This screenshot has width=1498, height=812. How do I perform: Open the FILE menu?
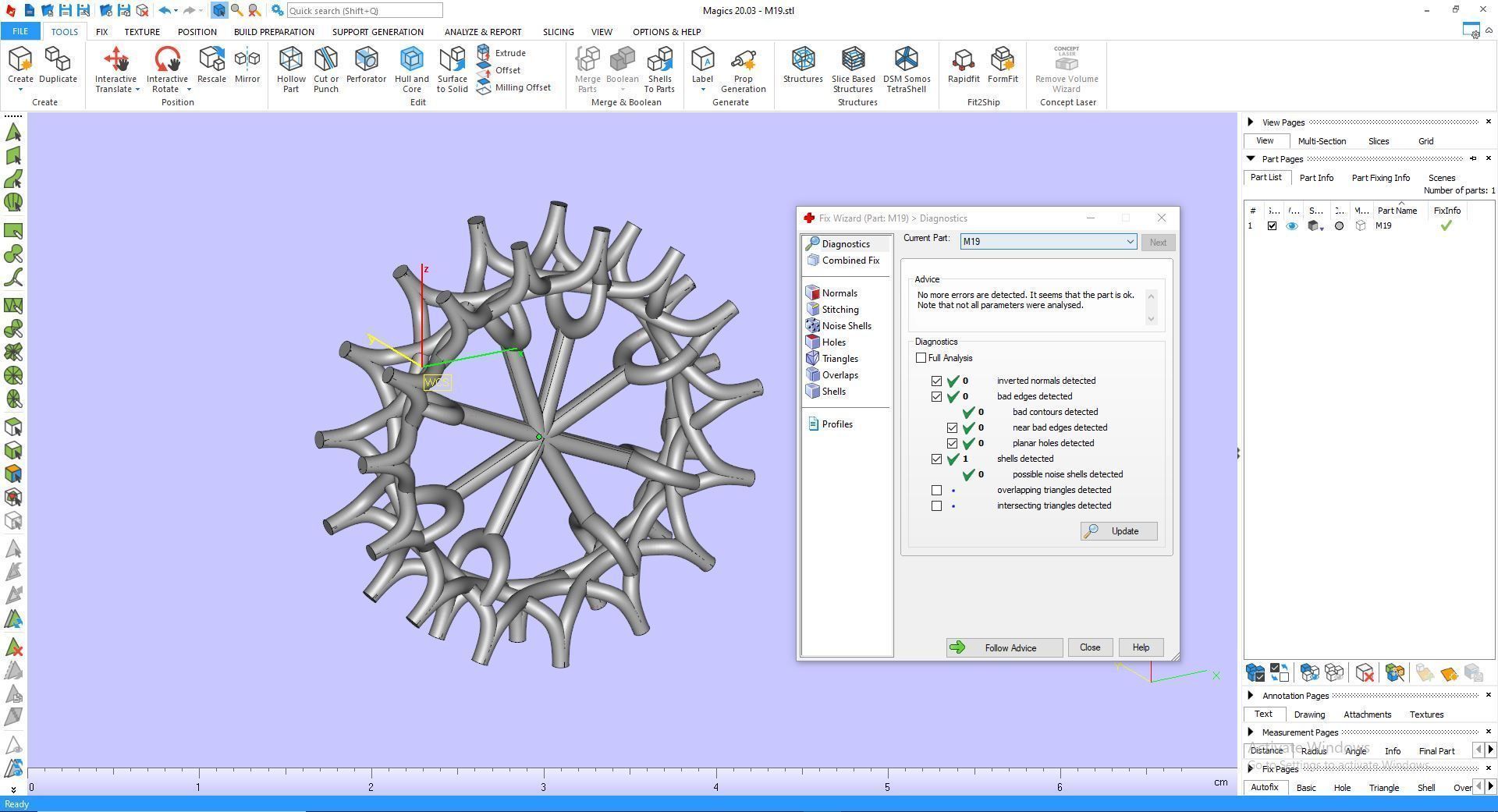[x=20, y=32]
